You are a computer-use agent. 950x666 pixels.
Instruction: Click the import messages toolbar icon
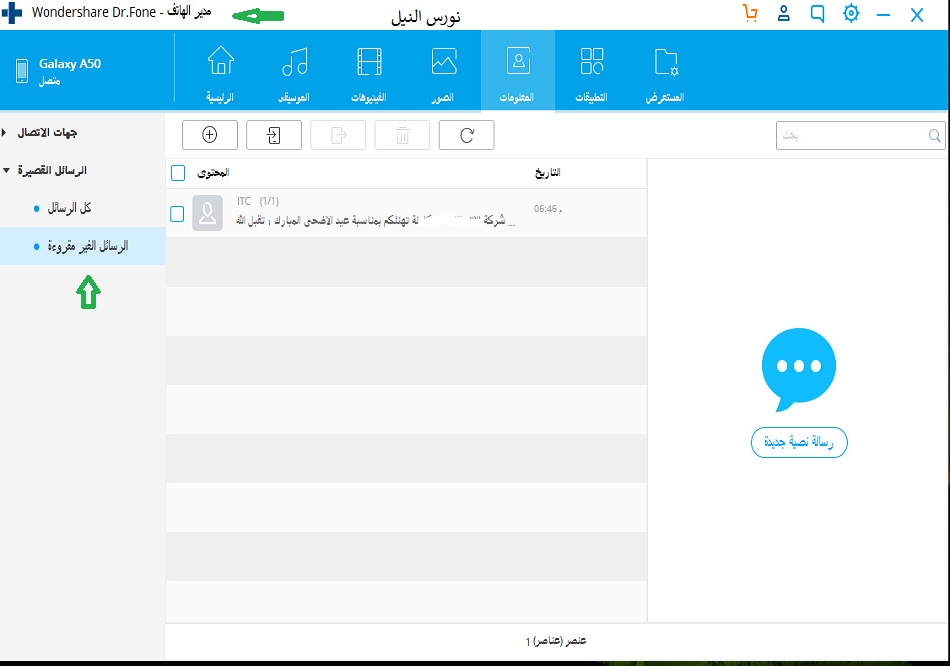tap(273, 135)
